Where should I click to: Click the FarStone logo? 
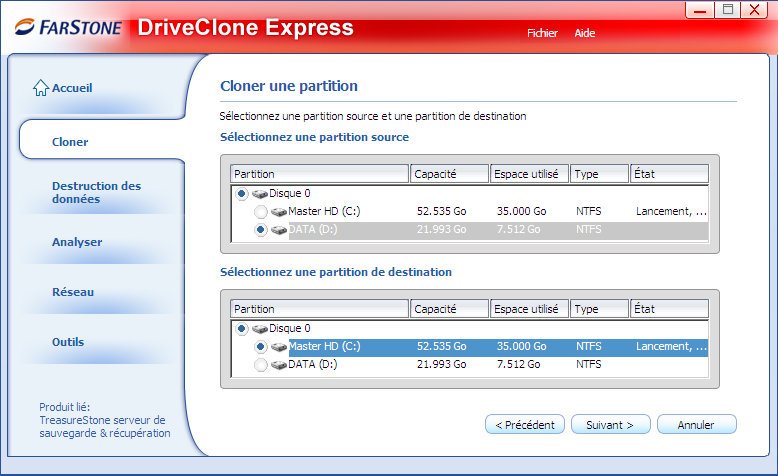tap(68, 27)
